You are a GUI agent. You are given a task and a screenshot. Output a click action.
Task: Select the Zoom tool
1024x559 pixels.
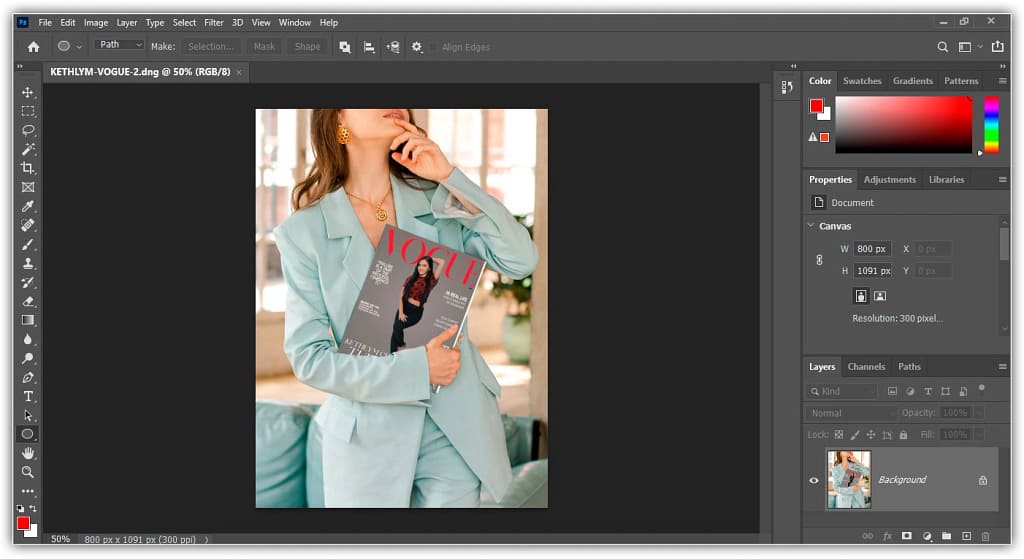(x=27, y=471)
